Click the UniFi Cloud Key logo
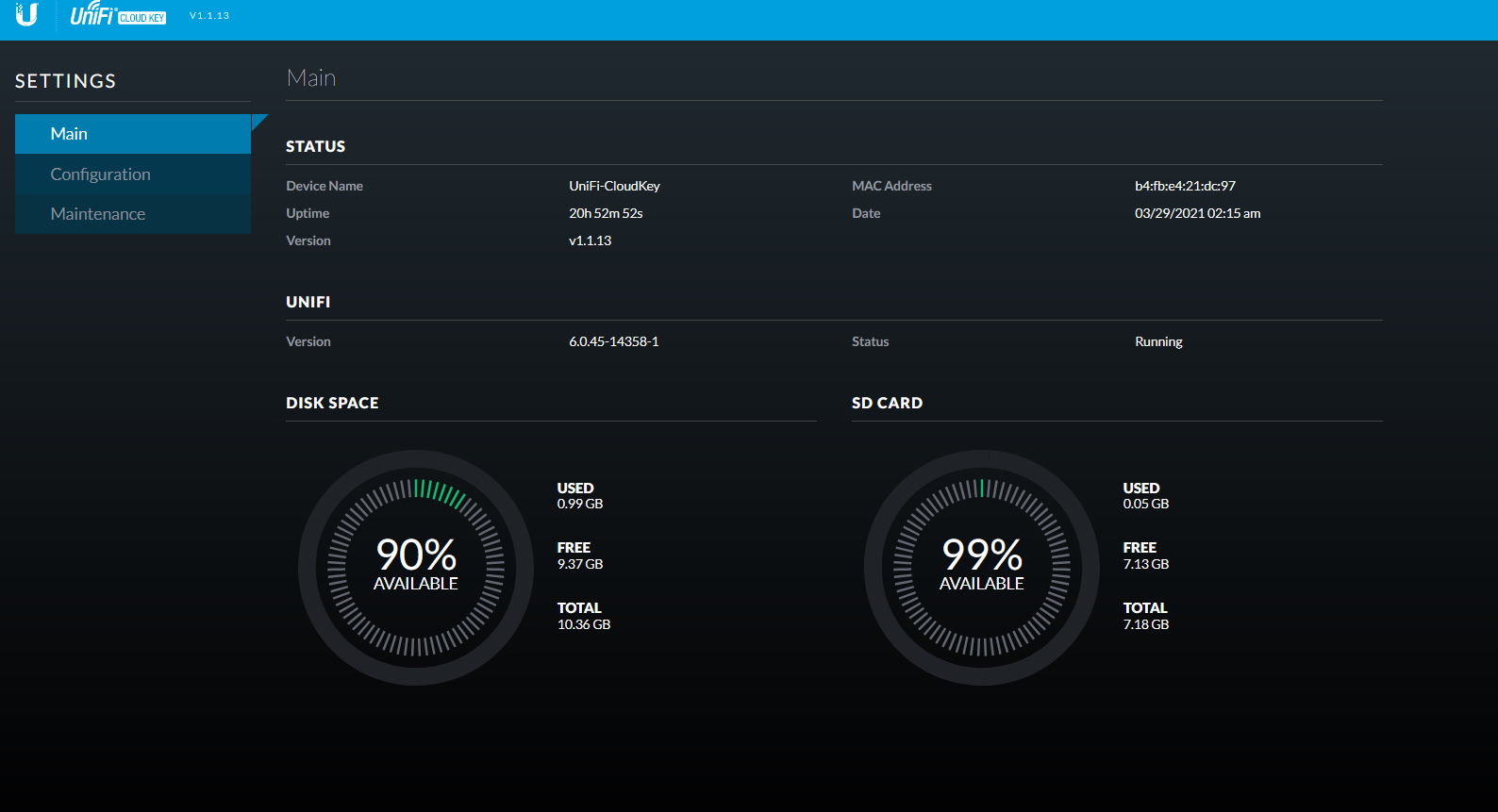The width and height of the screenshot is (1498, 812). click(x=118, y=13)
